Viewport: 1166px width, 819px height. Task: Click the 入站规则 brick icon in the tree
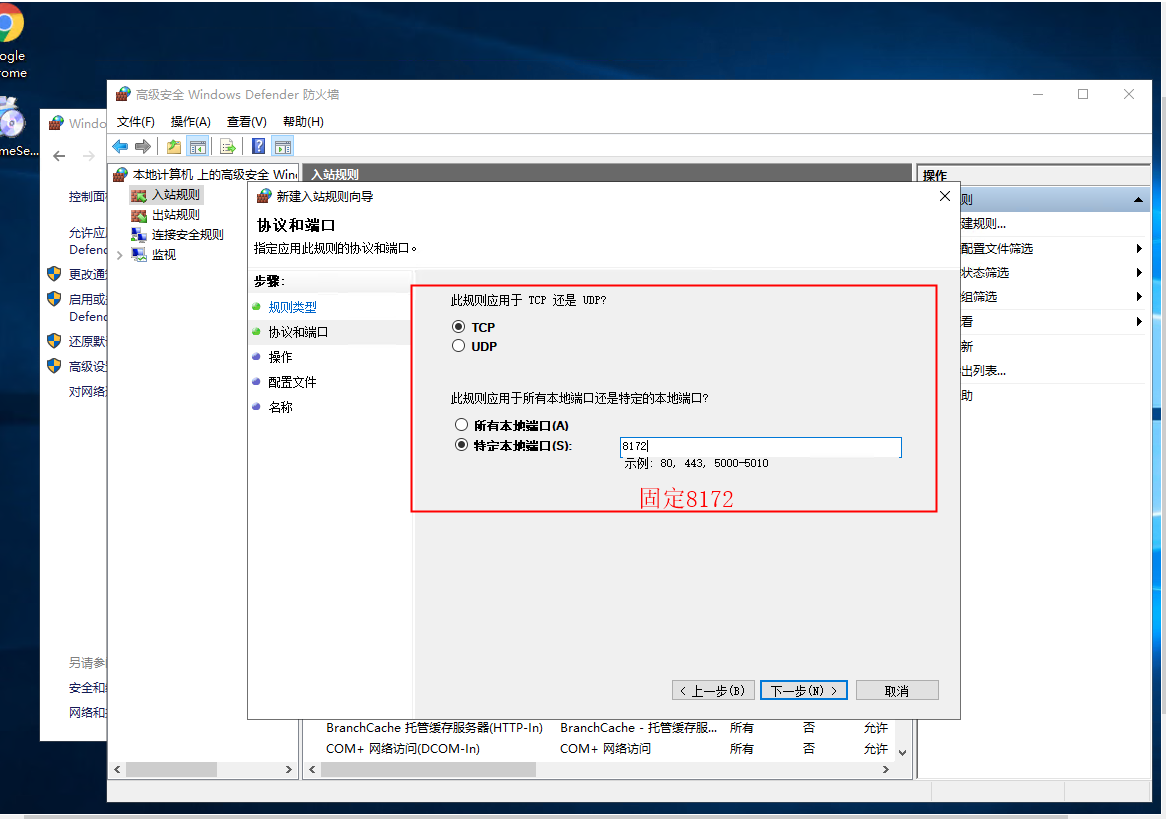click(x=138, y=195)
